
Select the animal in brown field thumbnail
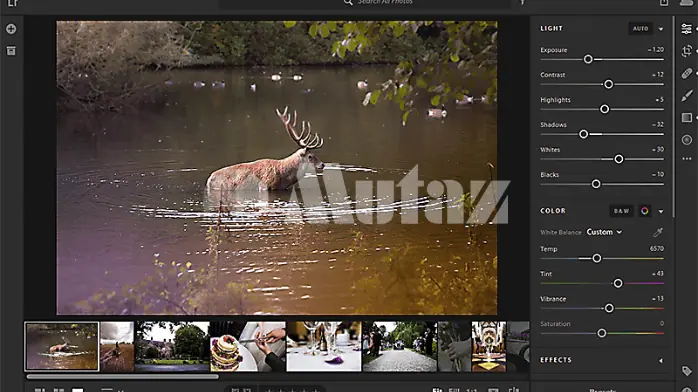(x=117, y=347)
